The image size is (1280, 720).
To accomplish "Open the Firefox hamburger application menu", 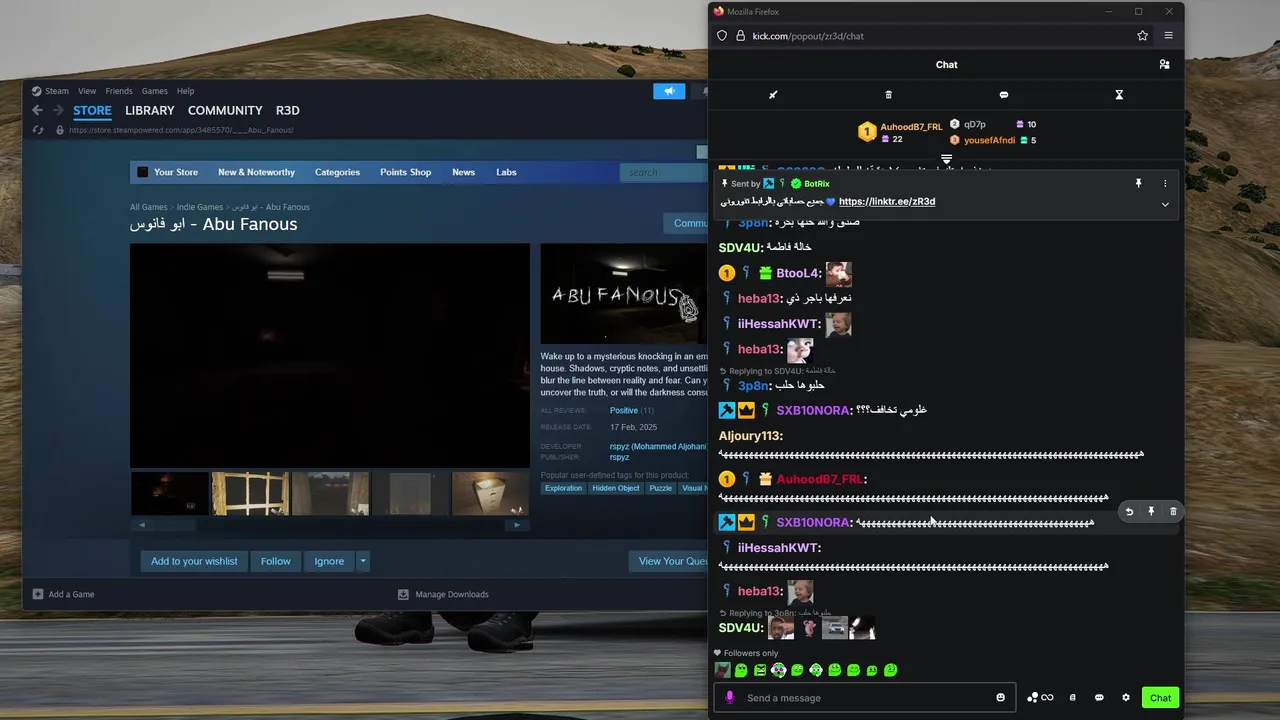I will coord(1168,36).
